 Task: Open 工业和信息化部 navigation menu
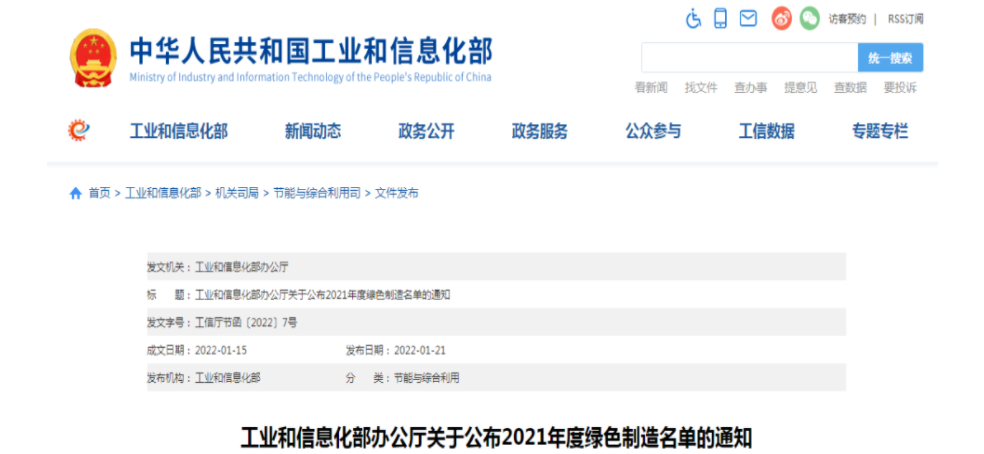tap(178, 131)
